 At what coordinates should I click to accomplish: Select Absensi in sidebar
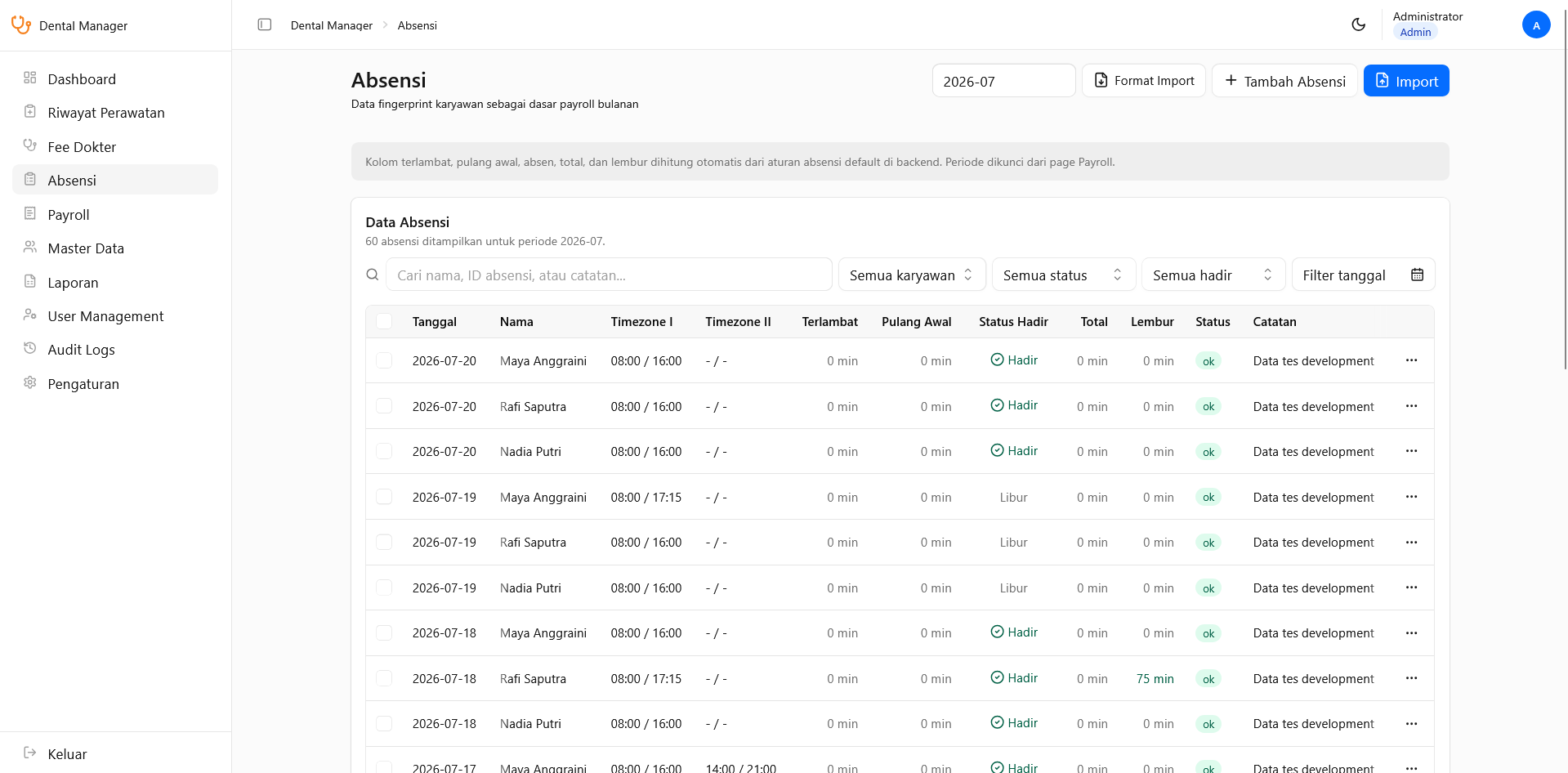[115, 180]
